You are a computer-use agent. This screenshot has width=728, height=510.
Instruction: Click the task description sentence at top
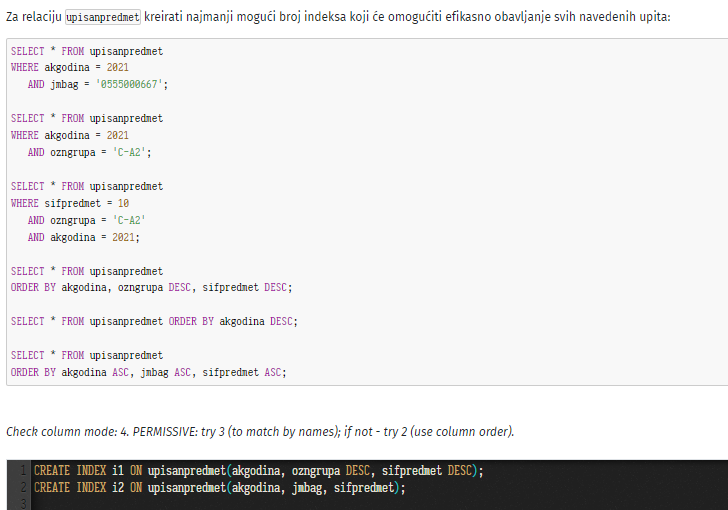(338, 17)
